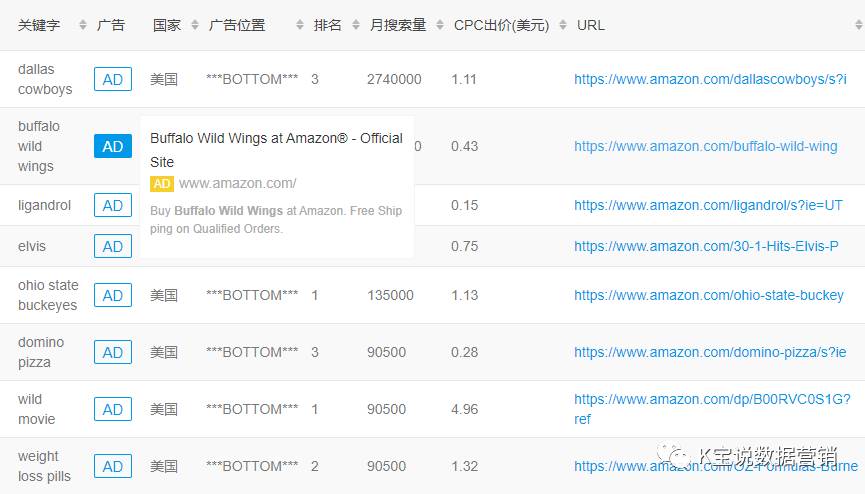
Task: Click CPC value 0.75
Action: tap(464, 246)
